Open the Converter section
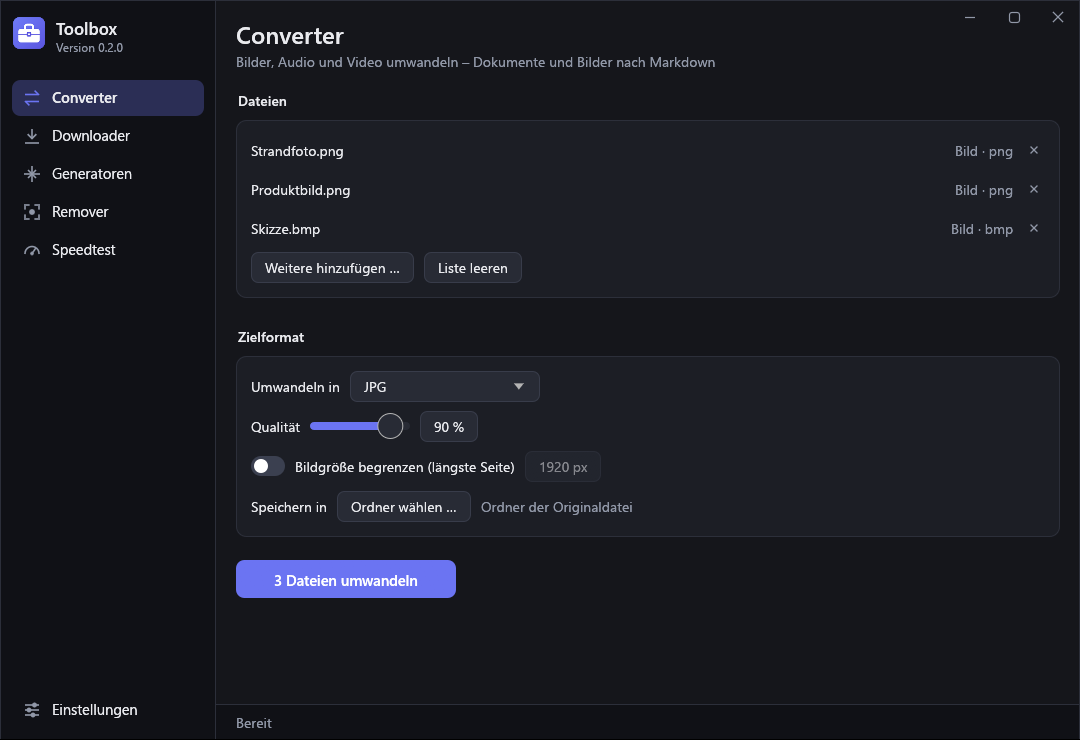Screen dimensions: 1080x740 108,98
